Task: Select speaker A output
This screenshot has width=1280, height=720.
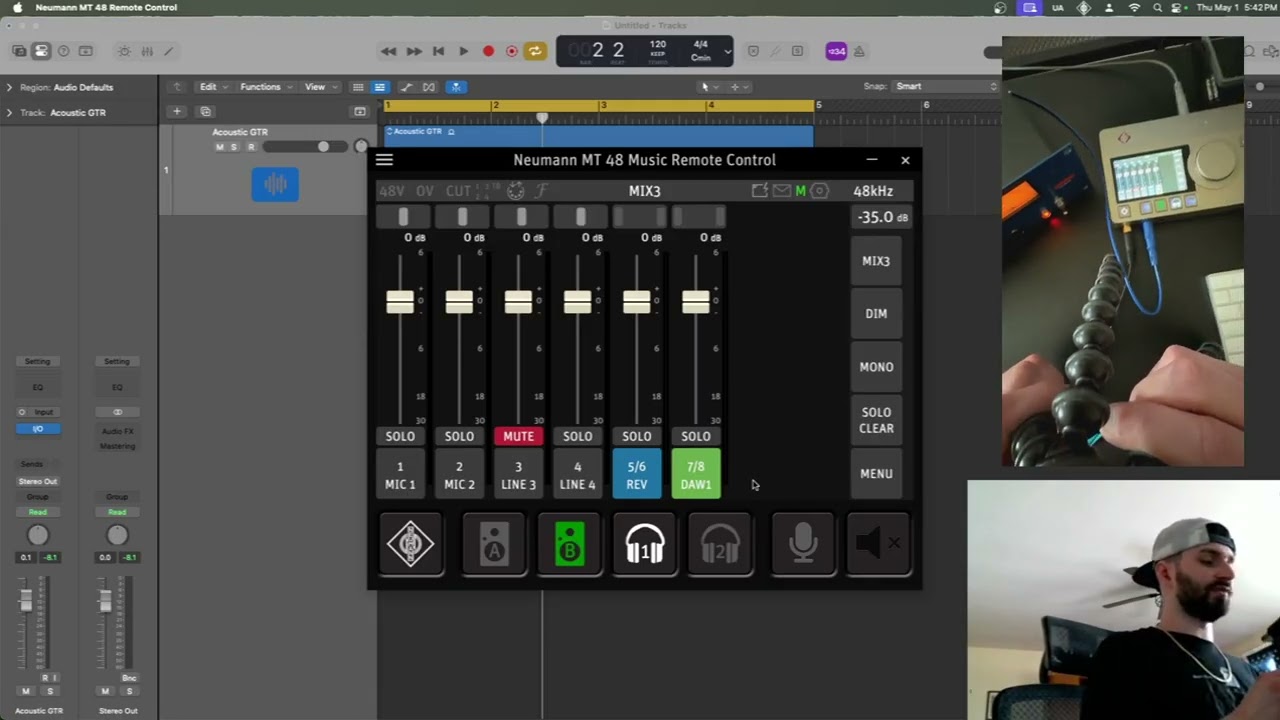Action: [494, 544]
